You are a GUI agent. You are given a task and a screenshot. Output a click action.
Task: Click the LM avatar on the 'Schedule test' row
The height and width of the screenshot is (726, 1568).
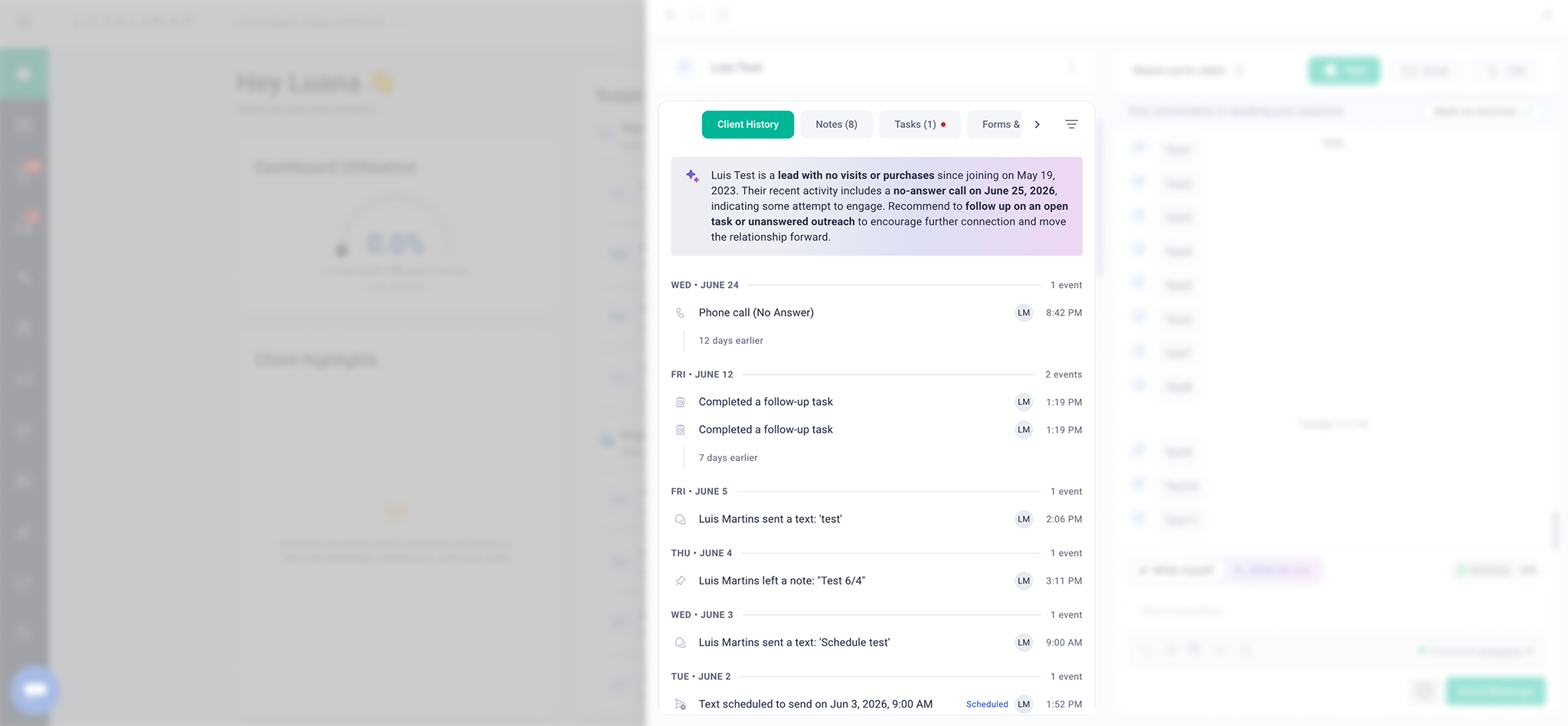pyautogui.click(x=1024, y=643)
